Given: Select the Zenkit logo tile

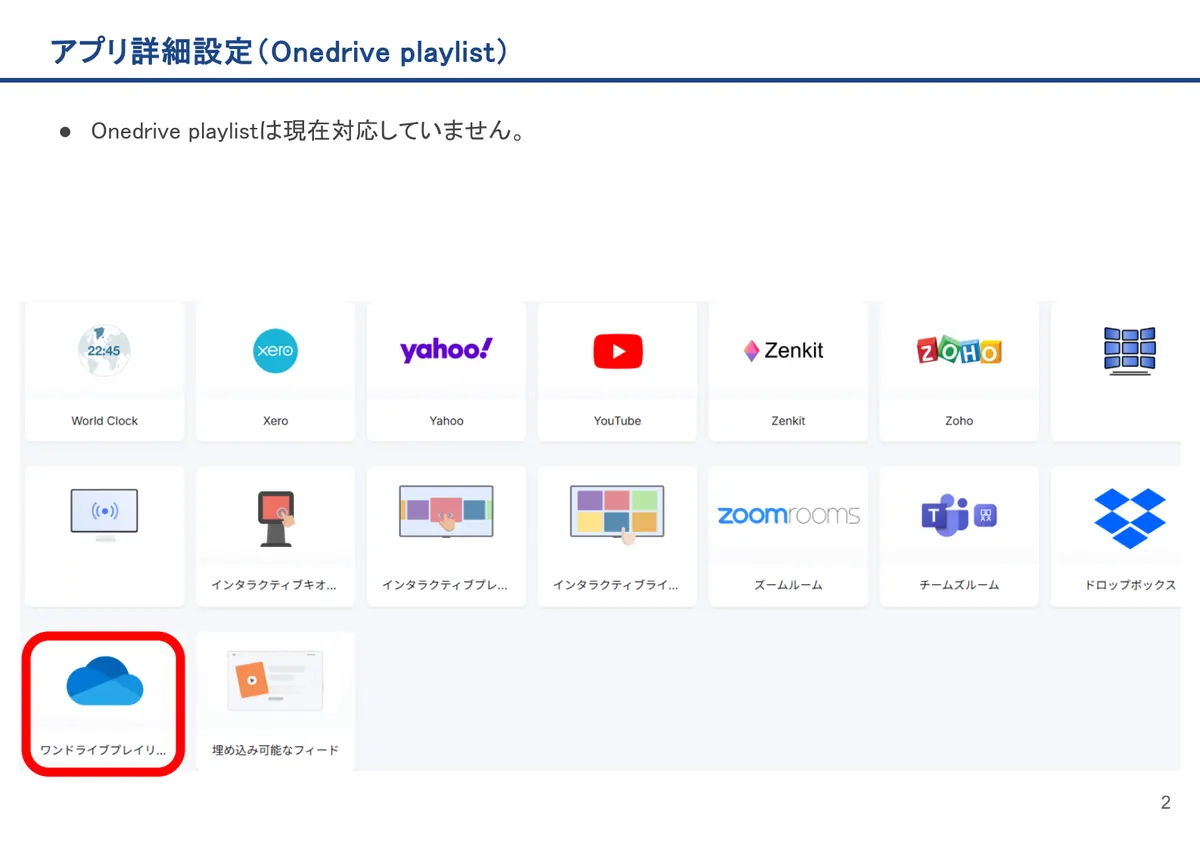Looking at the screenshot, I should [x=784, y=351].
